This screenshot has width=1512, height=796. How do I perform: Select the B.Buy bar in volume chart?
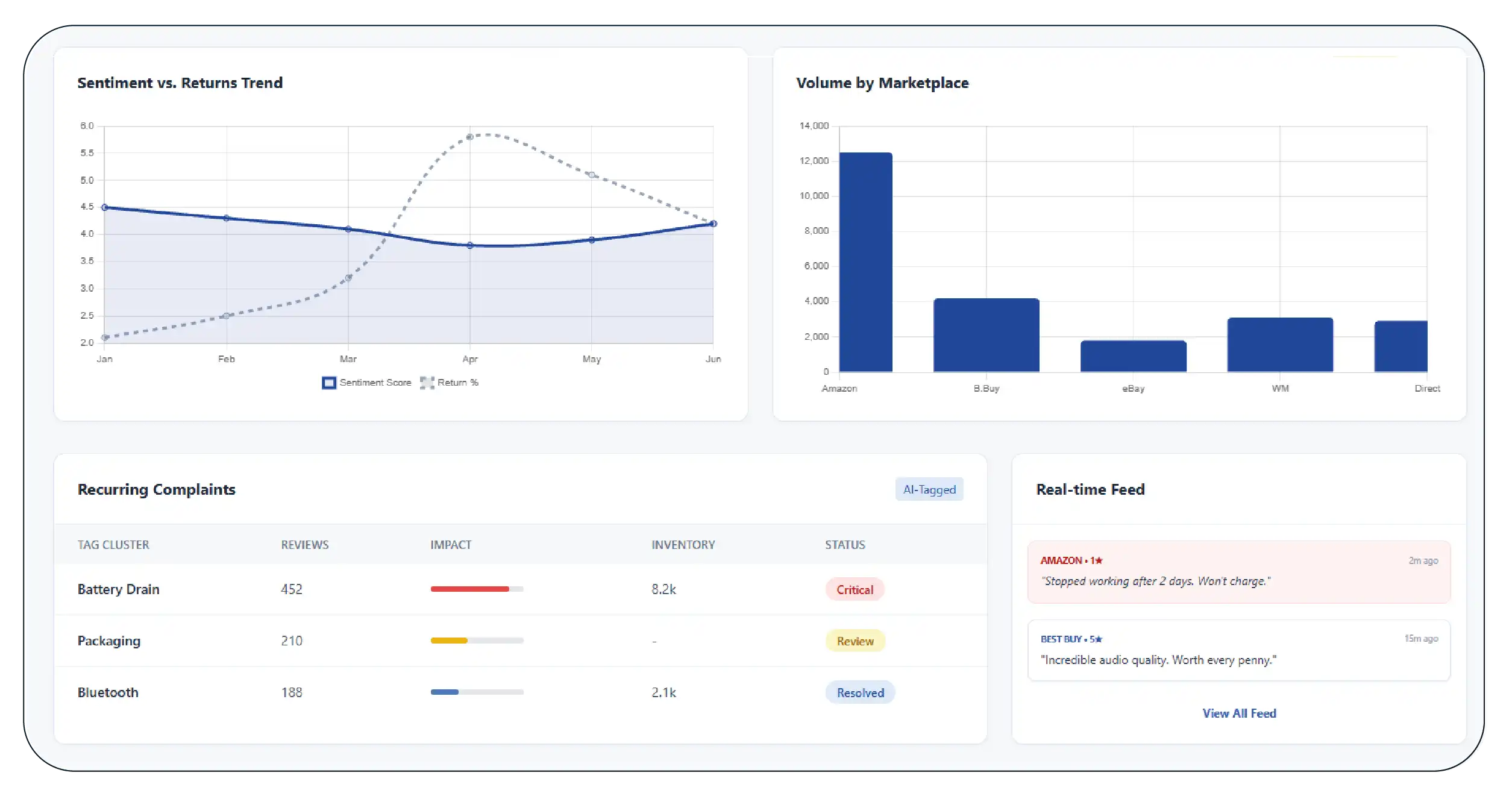pyautogui.click(x=986, y=335)
